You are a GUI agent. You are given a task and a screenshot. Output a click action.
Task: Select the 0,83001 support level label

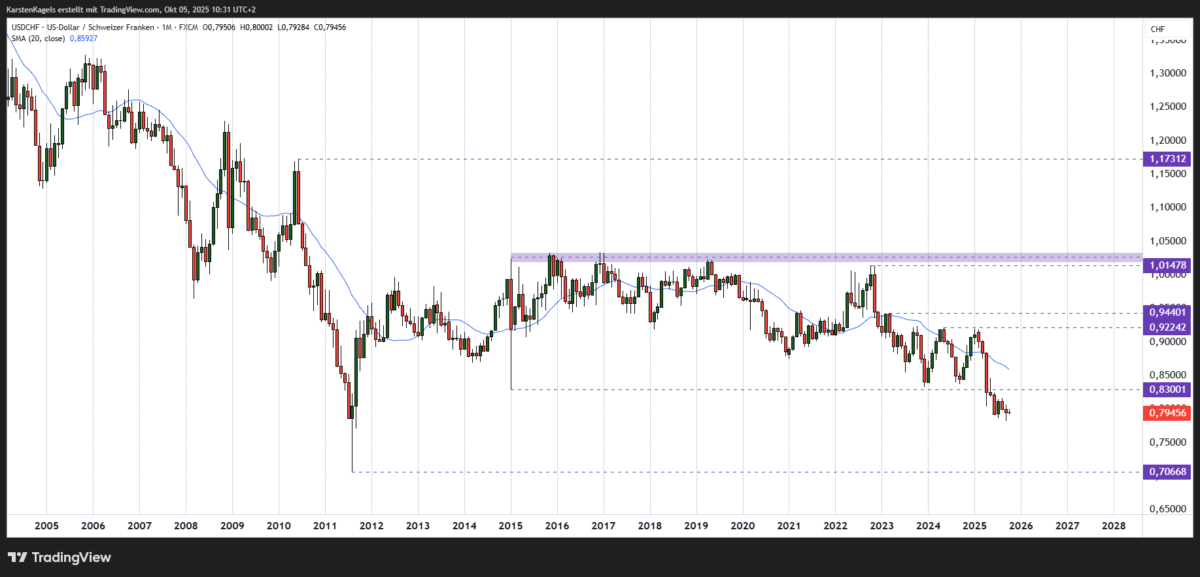click(1166, 390)
